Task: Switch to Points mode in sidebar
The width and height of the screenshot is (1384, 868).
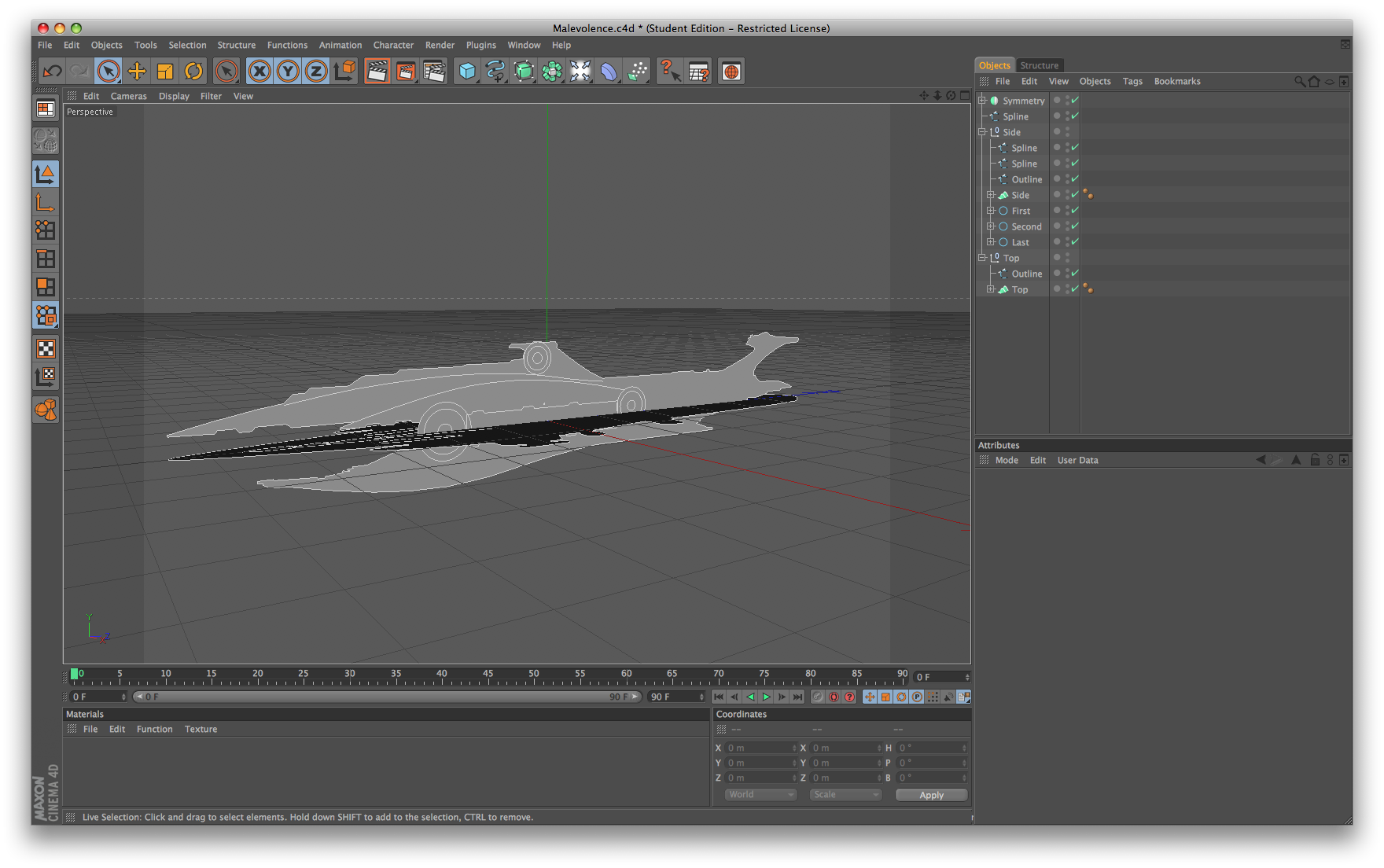Action: [46, 230]
